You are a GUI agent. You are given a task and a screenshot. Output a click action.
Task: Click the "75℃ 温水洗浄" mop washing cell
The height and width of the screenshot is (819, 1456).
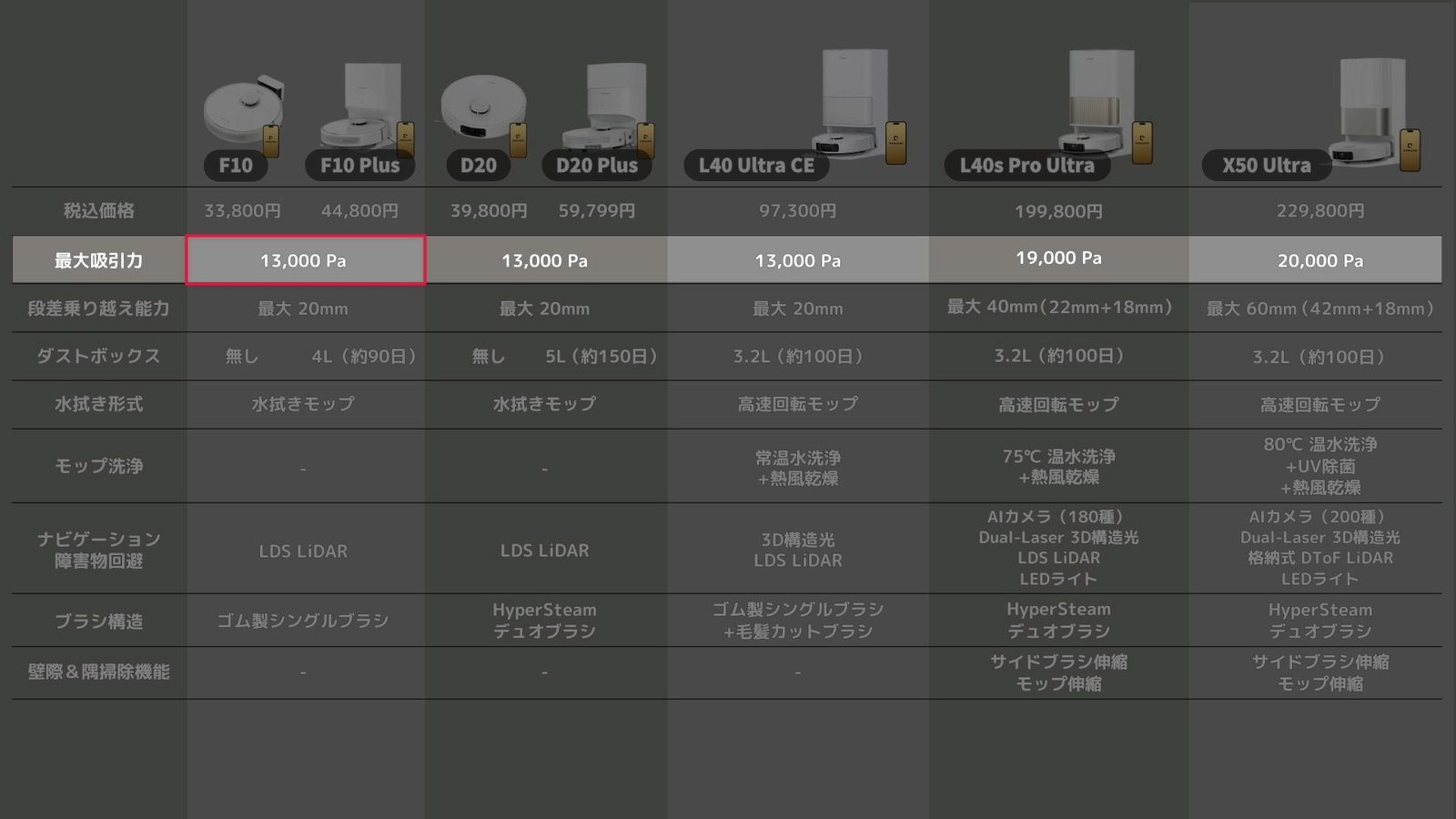1058,467
